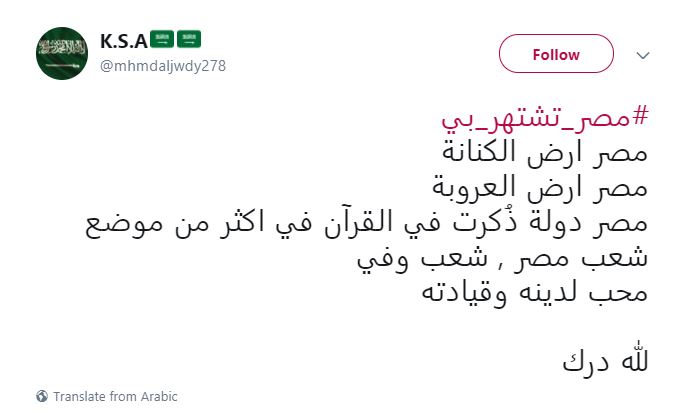The width and height of the screenshot is (694, 416).
Task: Click the line محب لدينه وقيادته
Action: click(x=535, y=293)
